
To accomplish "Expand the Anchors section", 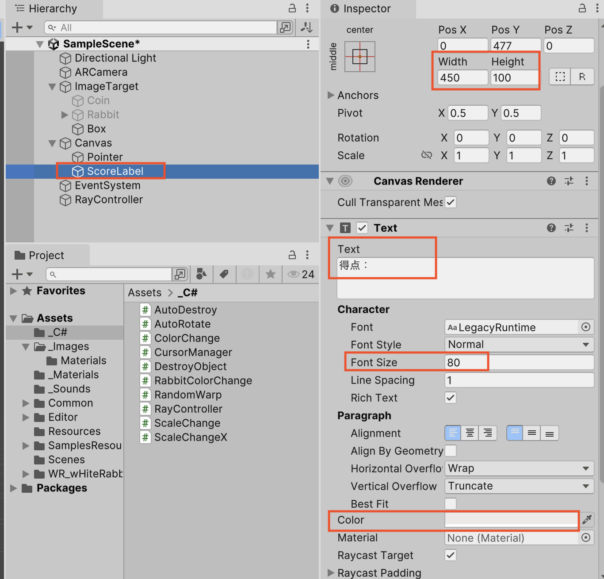I will pyautogui.click(x=332, y=95).
